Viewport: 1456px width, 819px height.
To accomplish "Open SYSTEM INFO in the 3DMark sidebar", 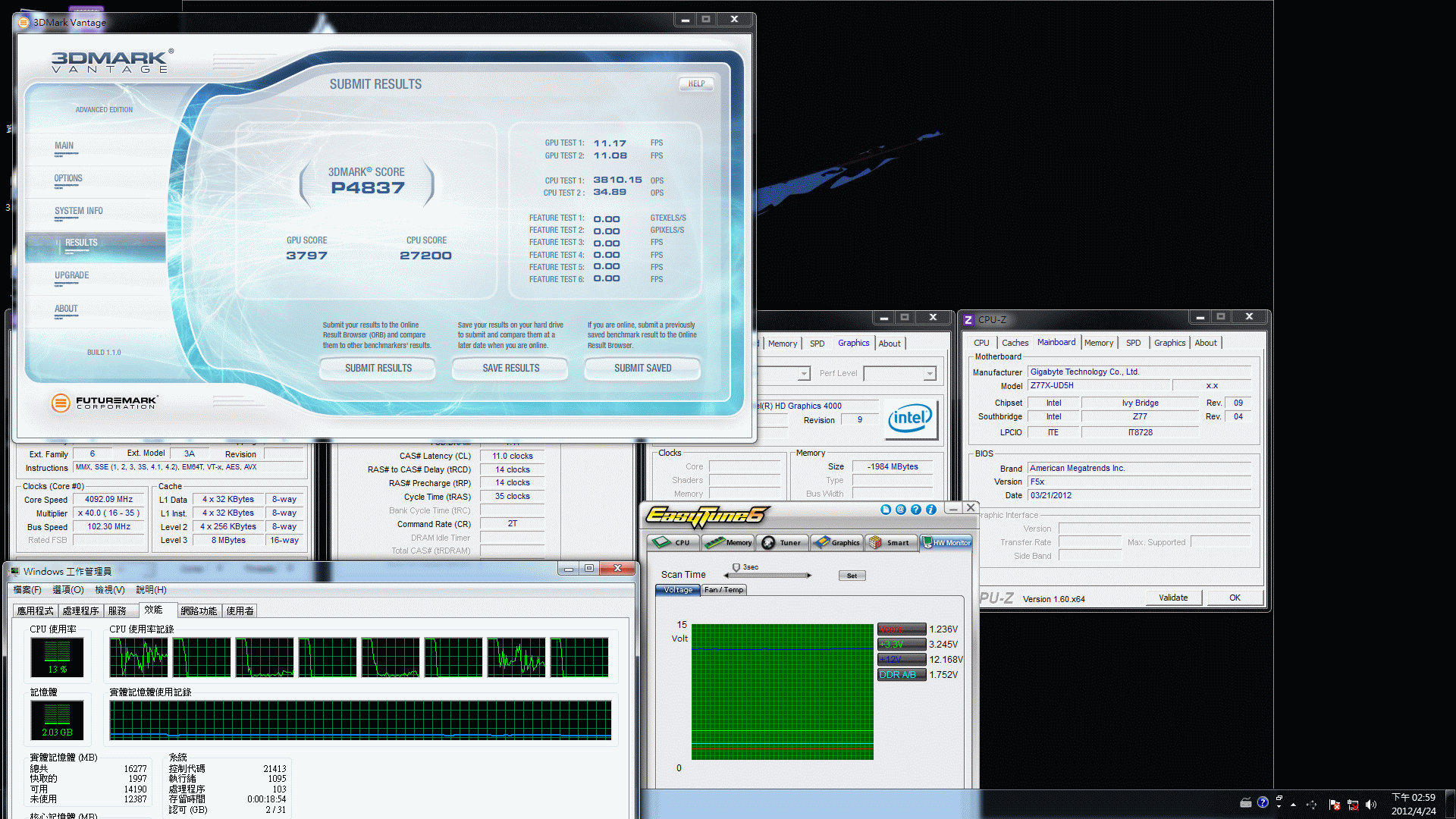I will tap(78, 212).
